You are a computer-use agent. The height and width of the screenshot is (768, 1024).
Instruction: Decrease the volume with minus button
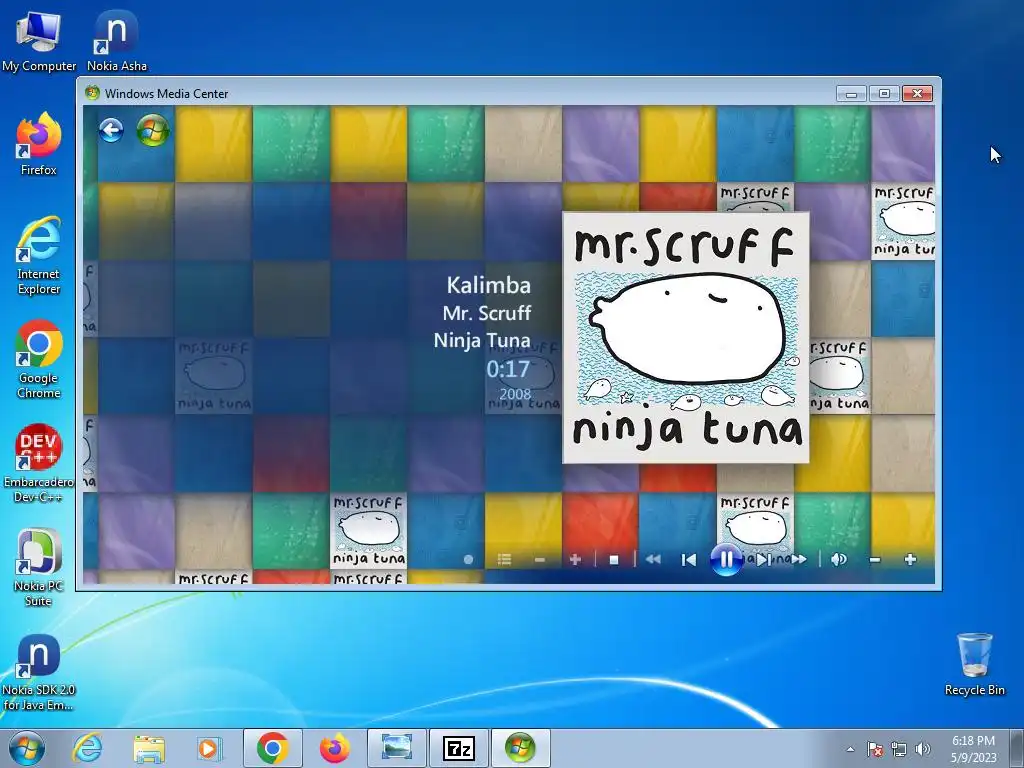pyautogui.click(x=875, y=560)
